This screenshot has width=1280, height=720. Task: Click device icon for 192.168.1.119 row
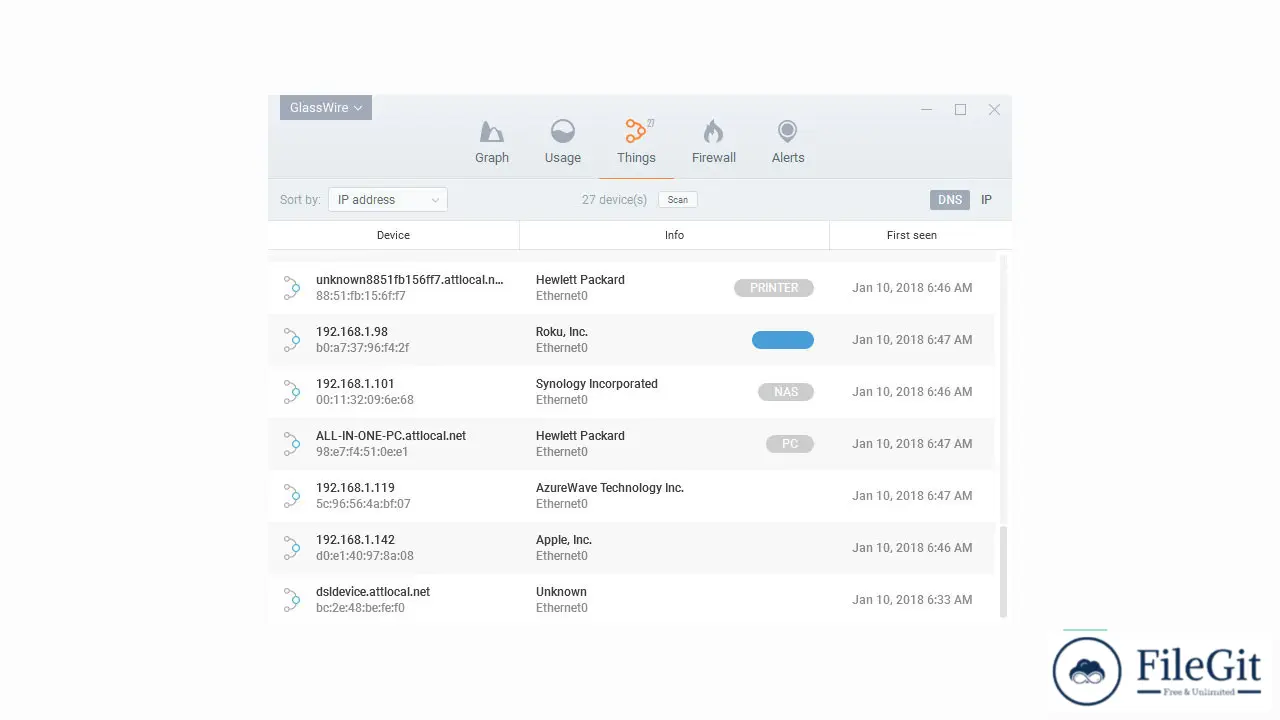point(291,496)
